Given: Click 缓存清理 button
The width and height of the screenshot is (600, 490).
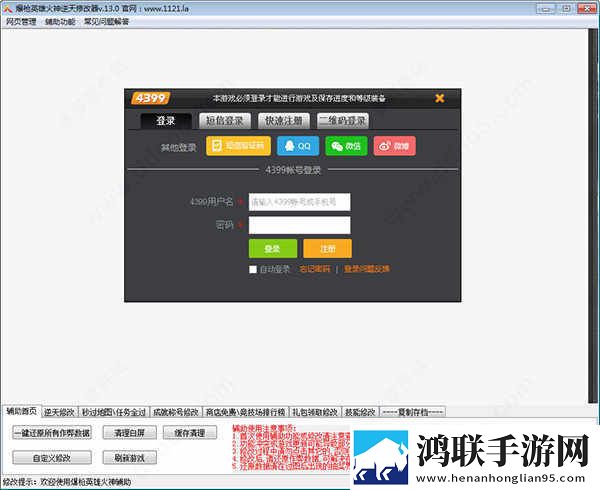Looking at the screenshot, I should pos(190,433).
